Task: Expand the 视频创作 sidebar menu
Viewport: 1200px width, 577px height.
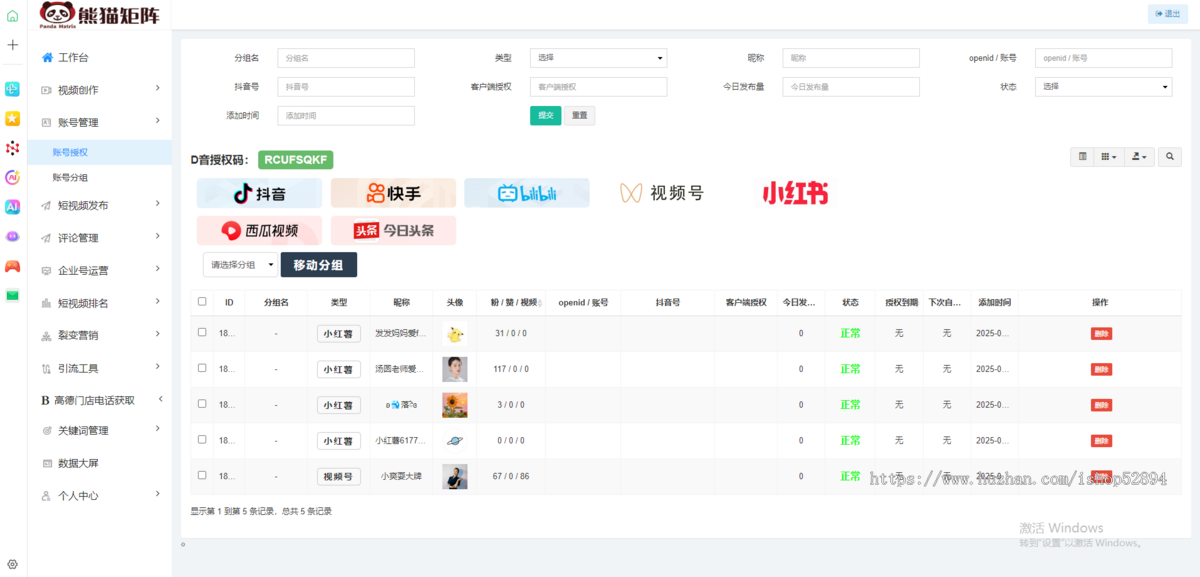Action: [100, 90]
